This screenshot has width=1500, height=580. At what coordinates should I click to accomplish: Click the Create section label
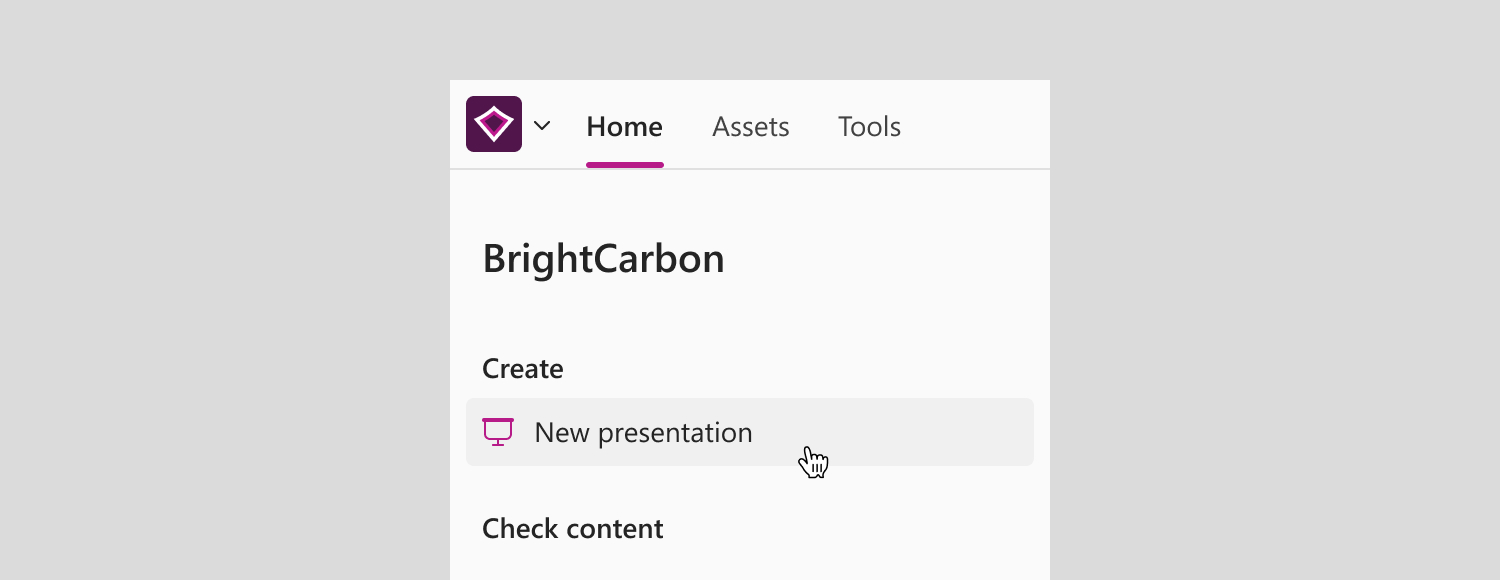coord(523,369)
